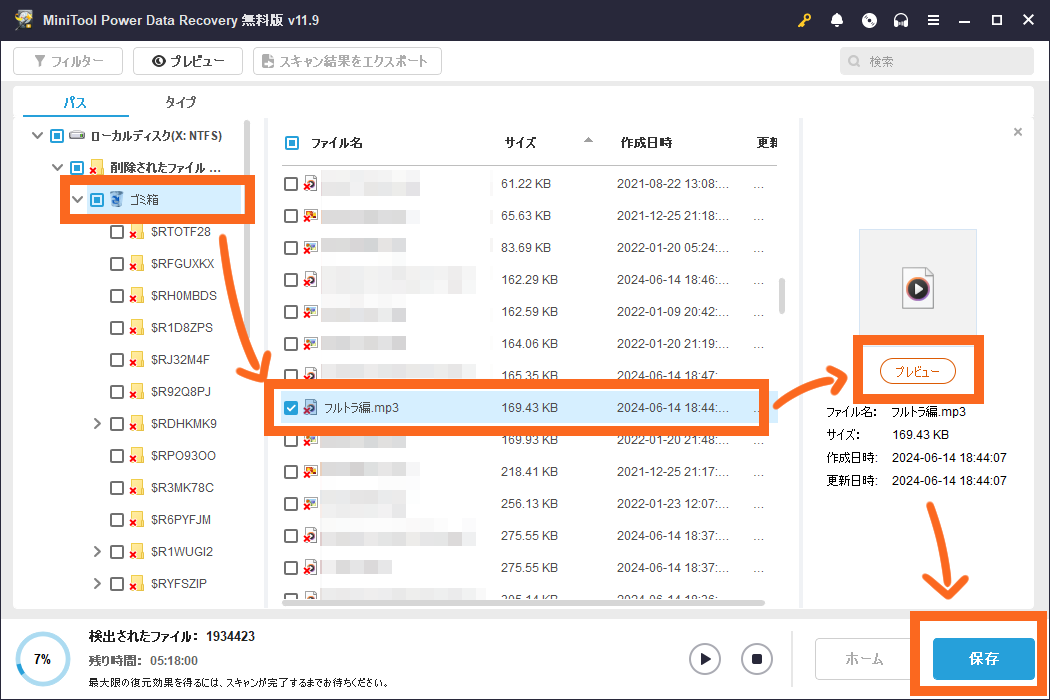Open the hamburger menu icon
Viewport: 1050px width, 700px height.
[933, 20]
